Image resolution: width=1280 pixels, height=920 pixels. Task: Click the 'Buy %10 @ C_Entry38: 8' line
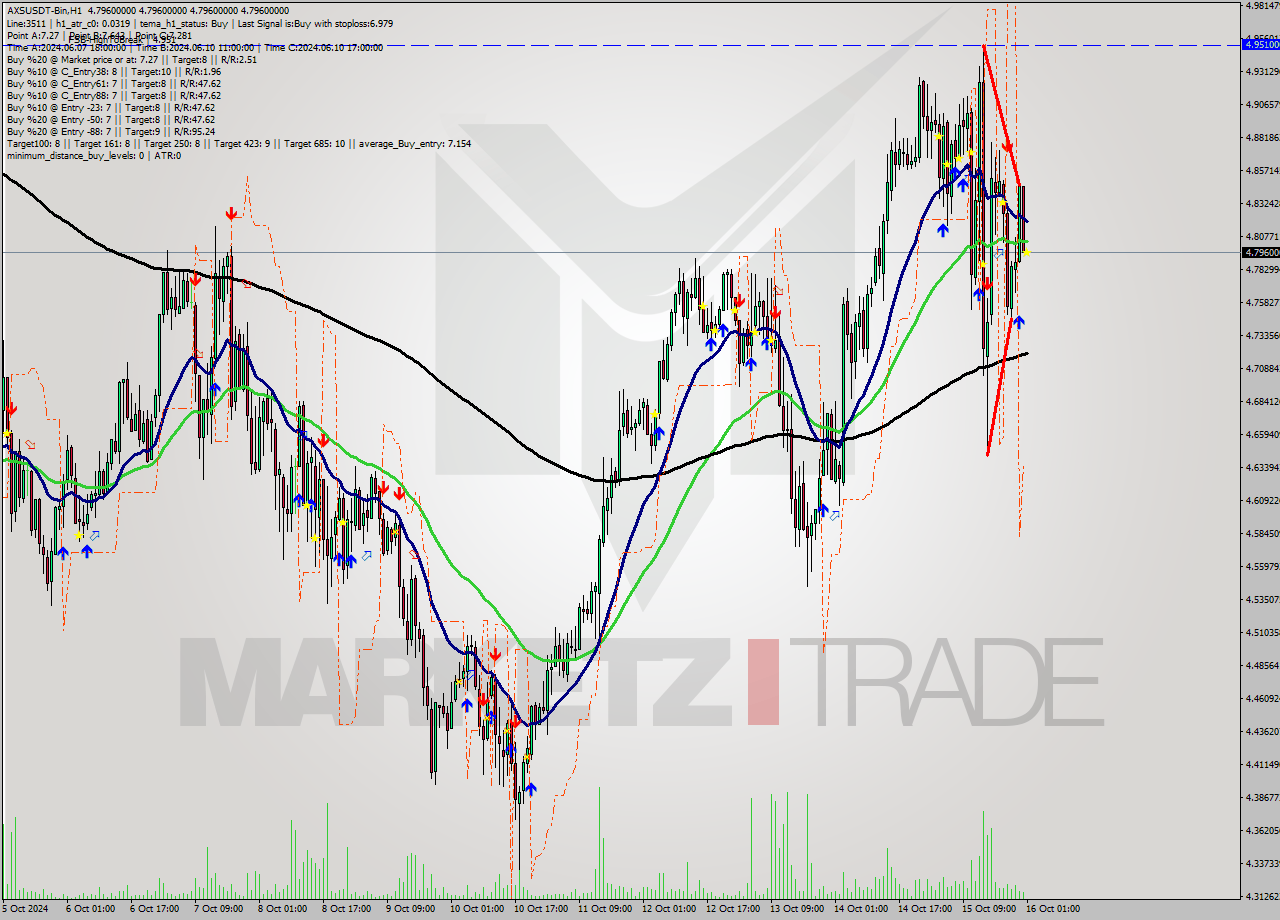coord(113,72)
